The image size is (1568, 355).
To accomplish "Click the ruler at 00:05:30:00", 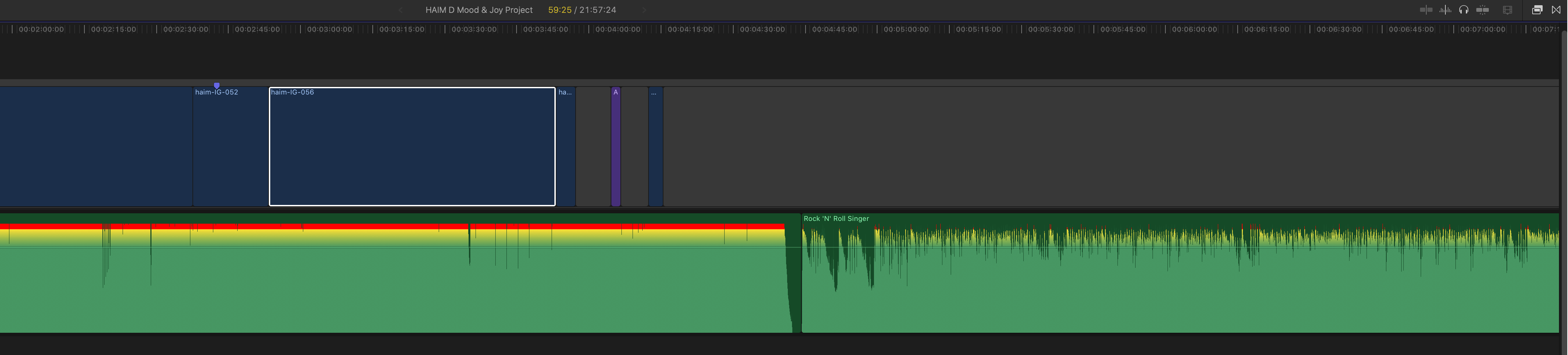I will (x=1051, y=29).
